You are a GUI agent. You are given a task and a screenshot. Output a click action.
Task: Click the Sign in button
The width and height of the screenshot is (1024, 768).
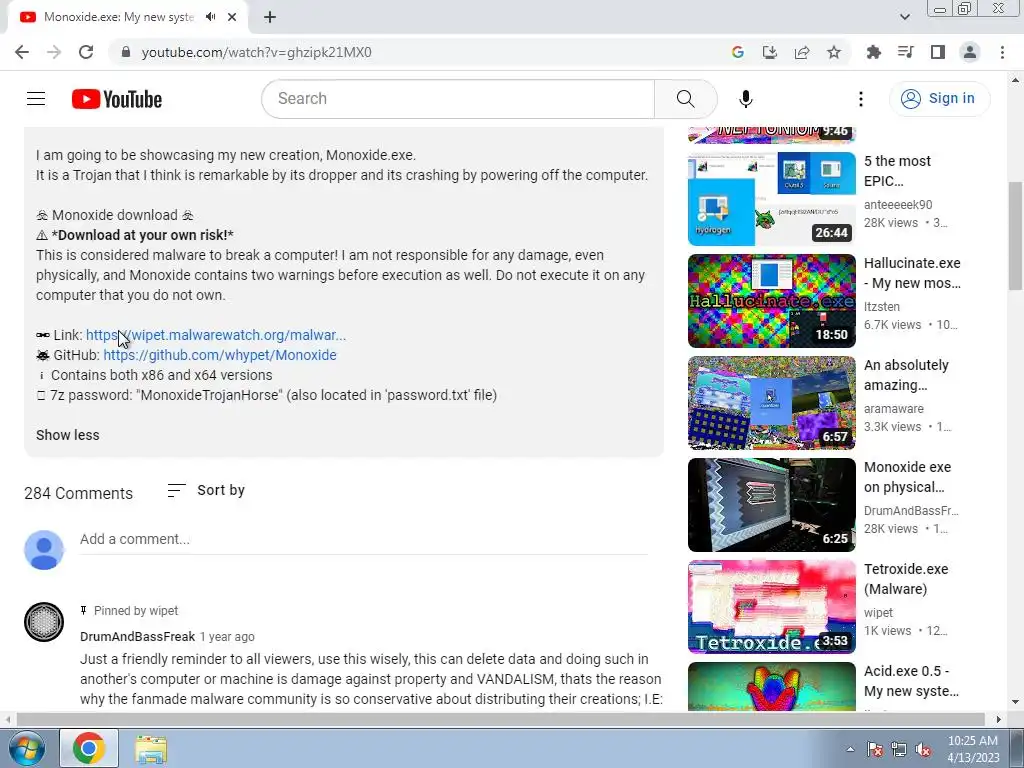pos(939,99)
